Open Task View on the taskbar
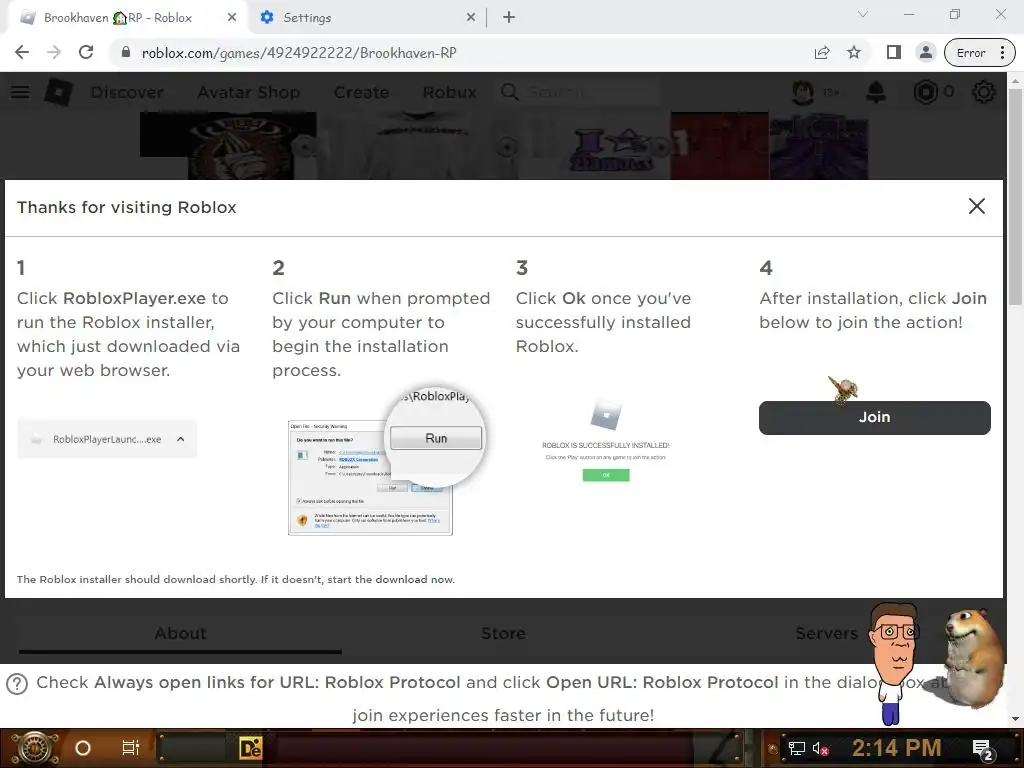 coord(131,748)
